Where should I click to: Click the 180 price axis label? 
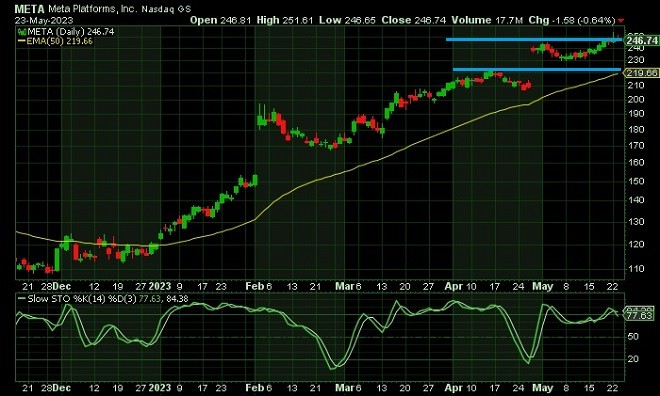[636, 130]
